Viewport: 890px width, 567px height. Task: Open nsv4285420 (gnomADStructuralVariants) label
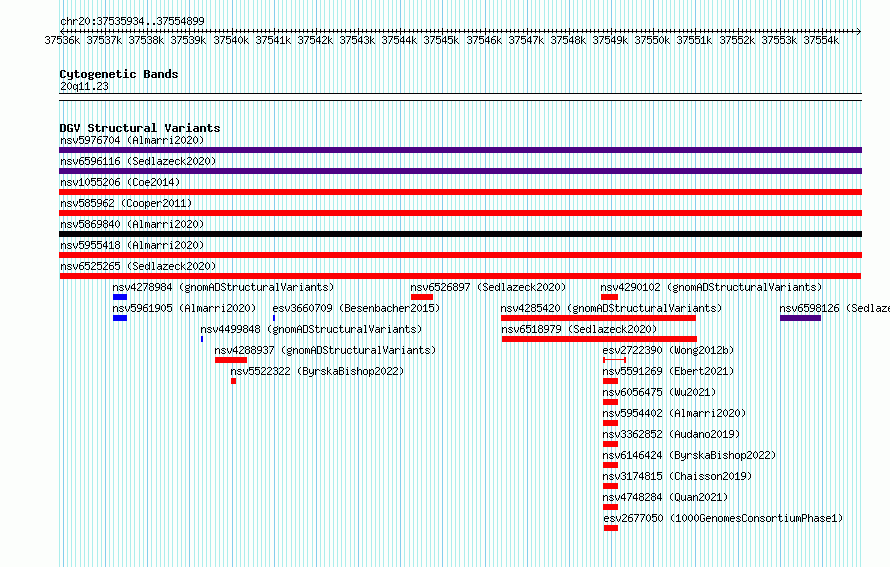coord(611,308)
